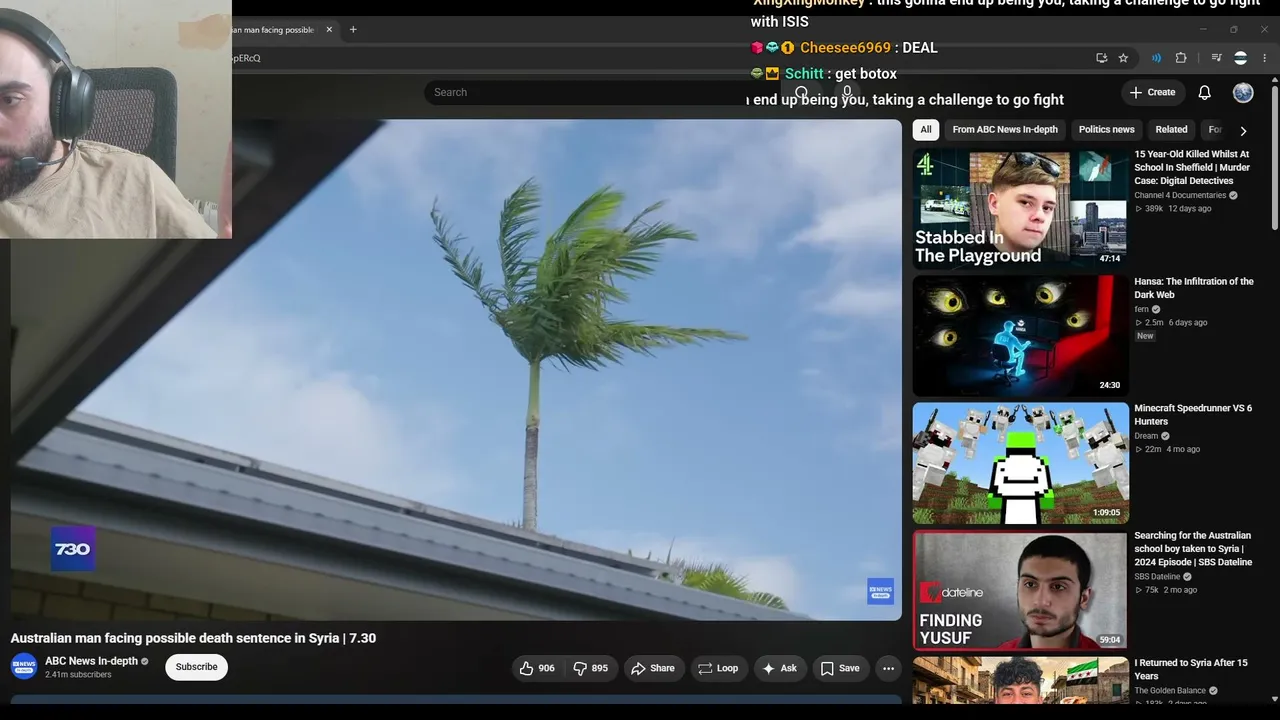
Task: Select the All filter chip
Action: point(926,129)
